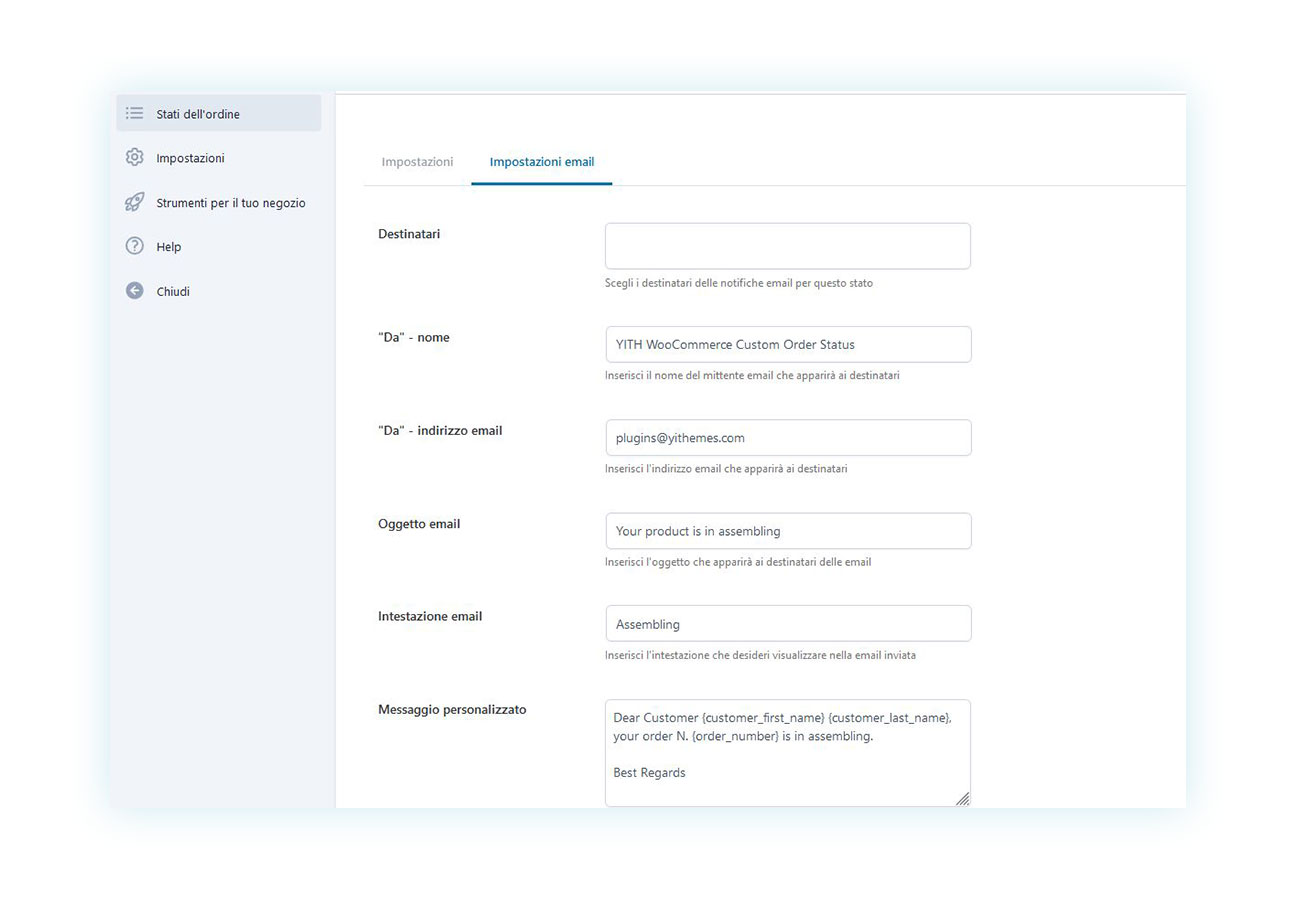The width and height of the screenshot is (1300, 907).
Task: Click the list icon beside Stati dell'ordine
Action: (135, 113)
